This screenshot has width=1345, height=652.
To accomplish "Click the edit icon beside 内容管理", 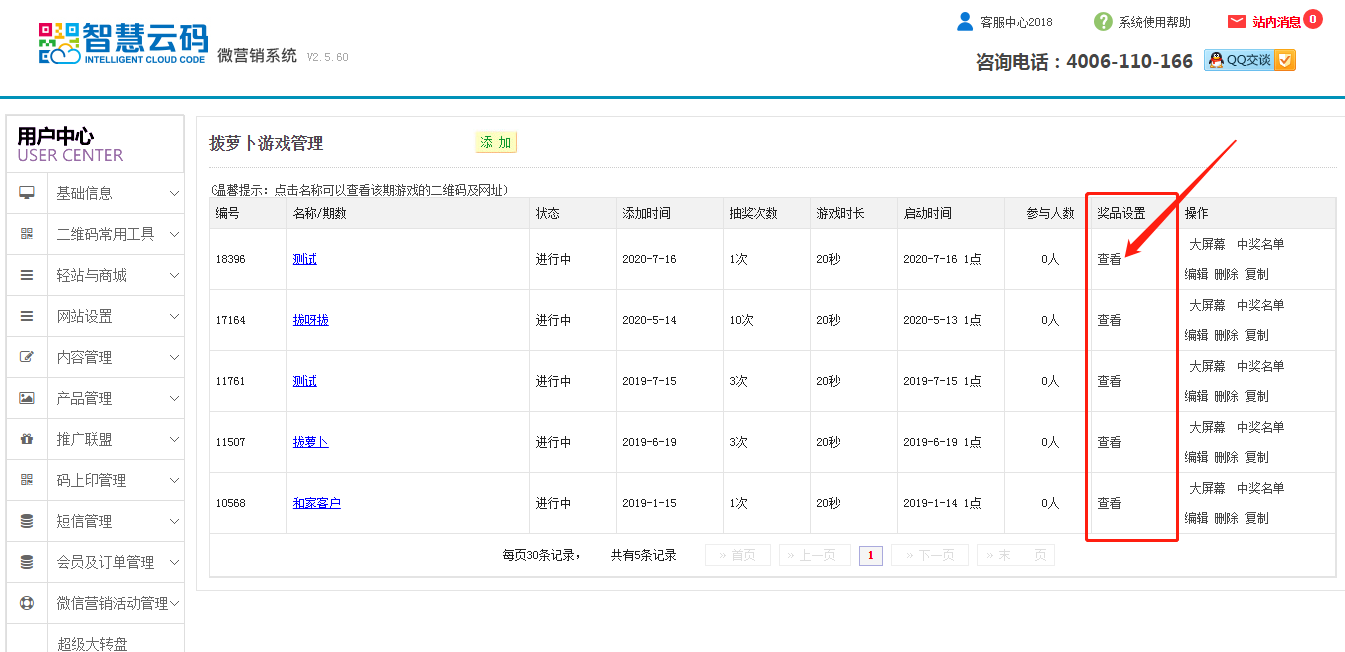I will click(27, 357).
